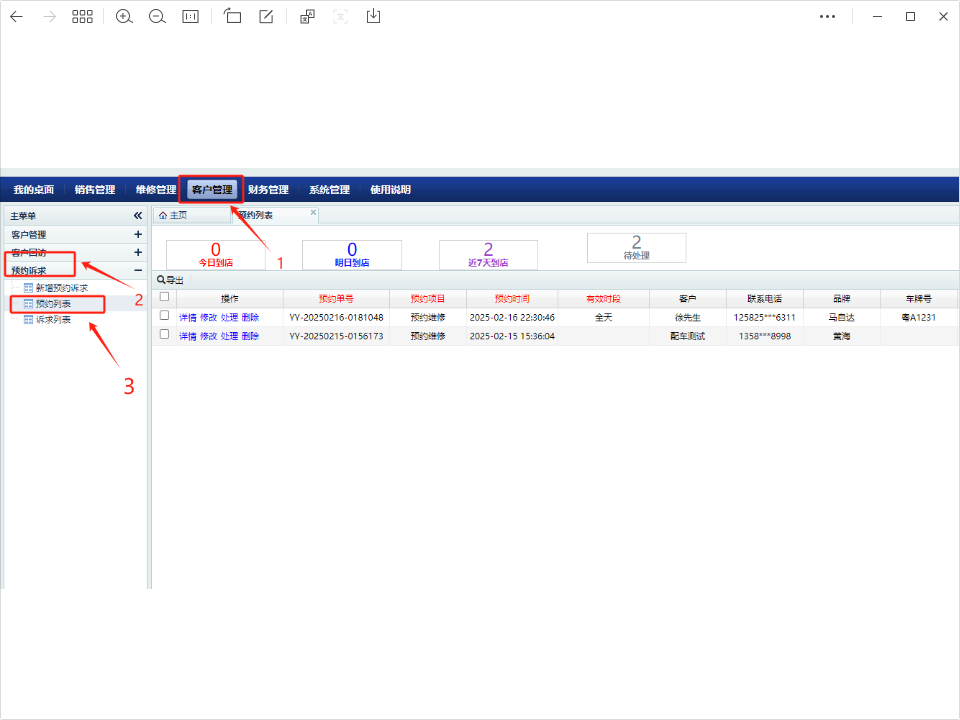The width and height of the screenshot is (960, 720).
Task: Click the 1:1 actual size icon
Action: 190,17
